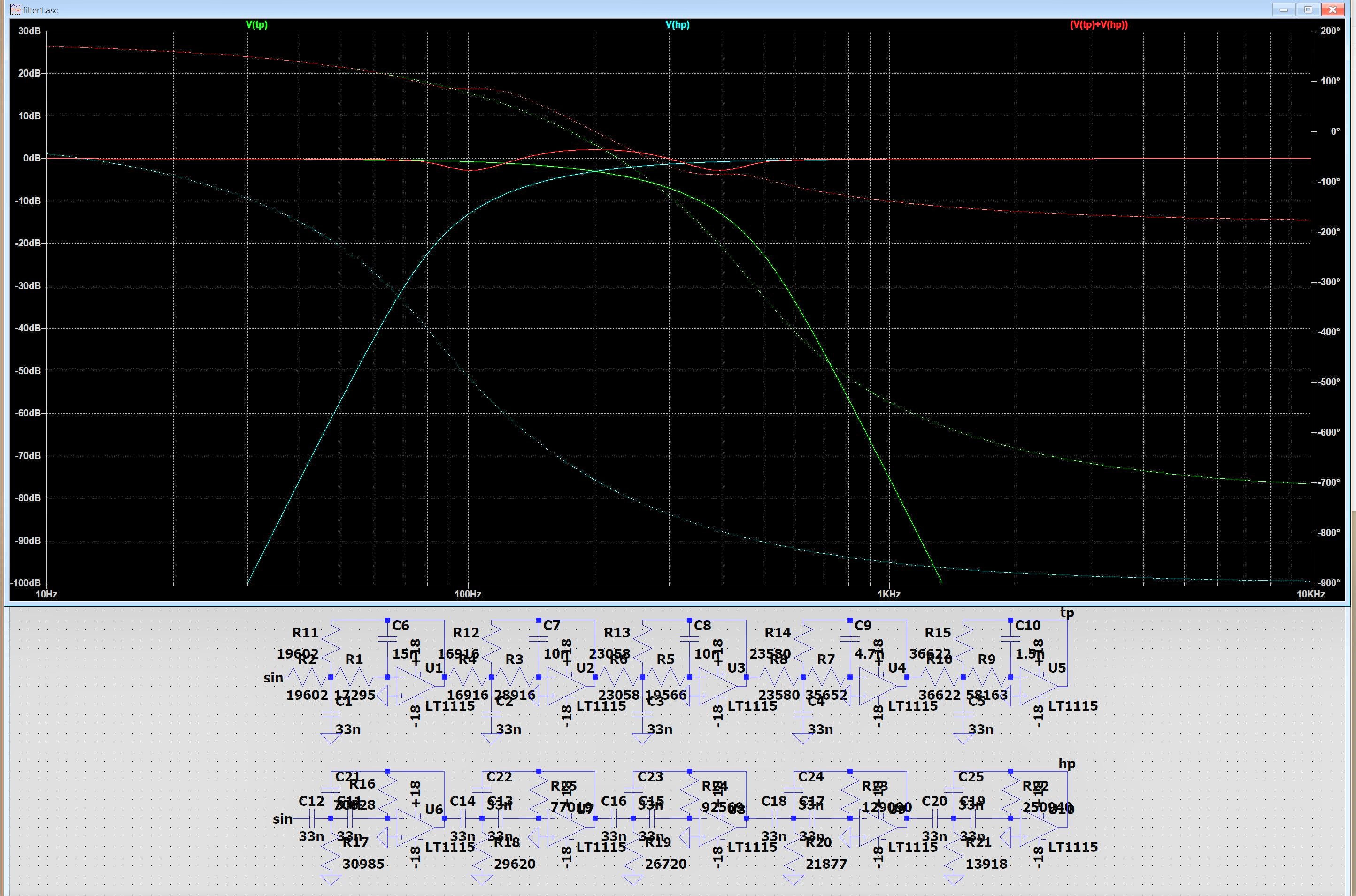Viewport: 1356px width, 896px height.
Task: Select capacitor C12 next to lower sin input
Action: (x=312, y=819)
